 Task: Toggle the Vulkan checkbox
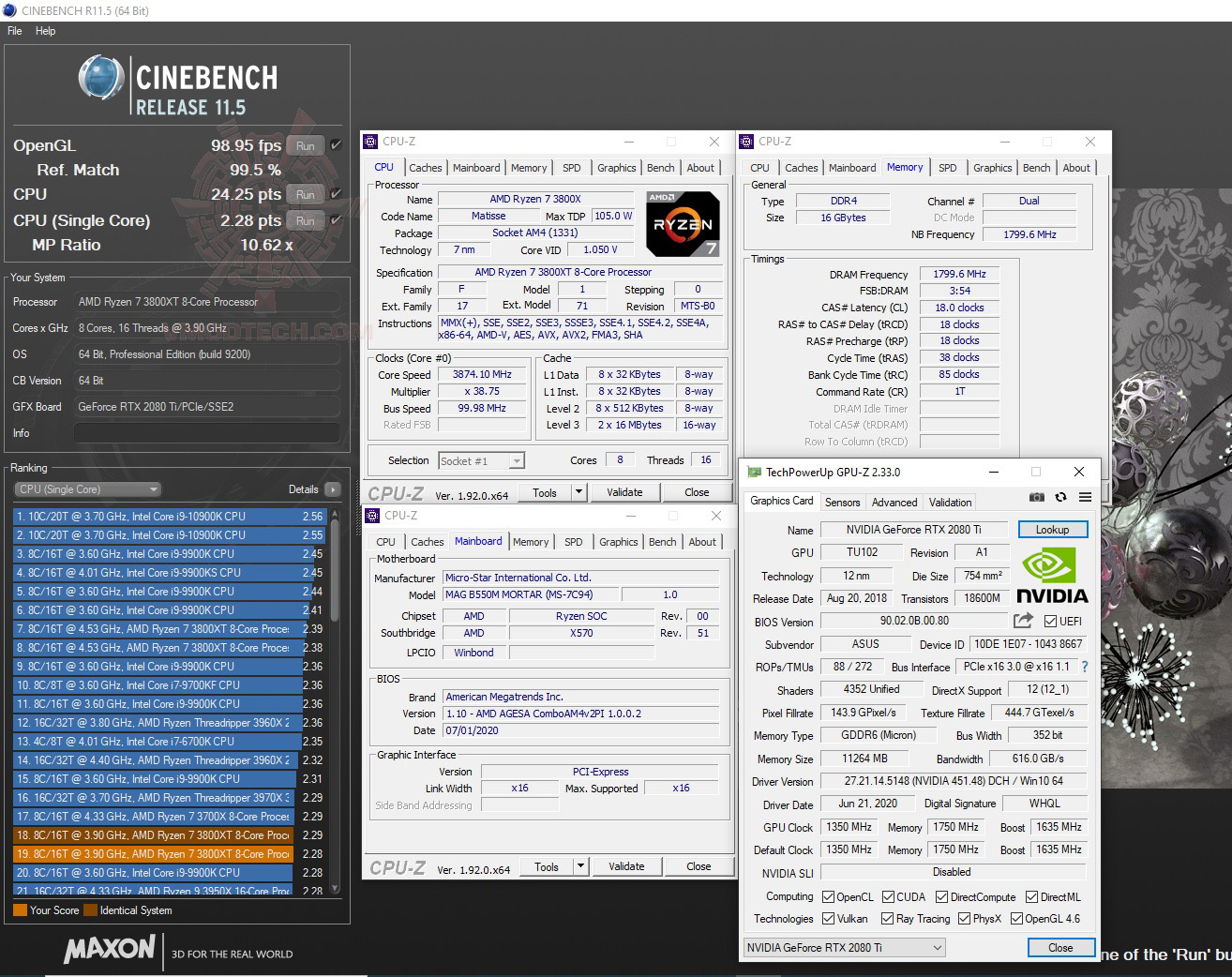tap(828, 919)
